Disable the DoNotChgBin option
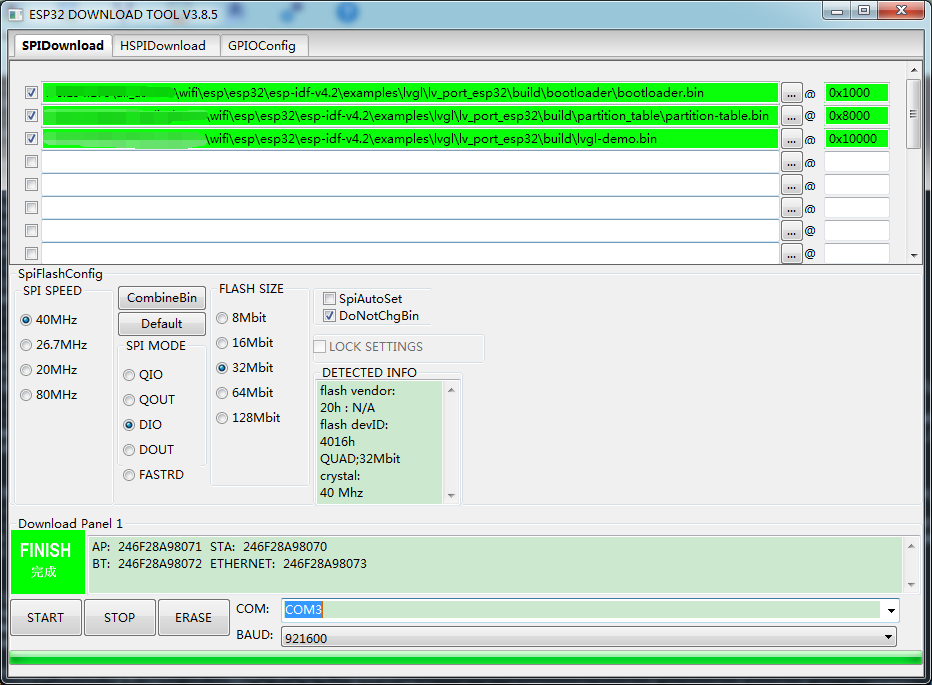Viewport: 932px width, 685px height. tap(329, 316)
